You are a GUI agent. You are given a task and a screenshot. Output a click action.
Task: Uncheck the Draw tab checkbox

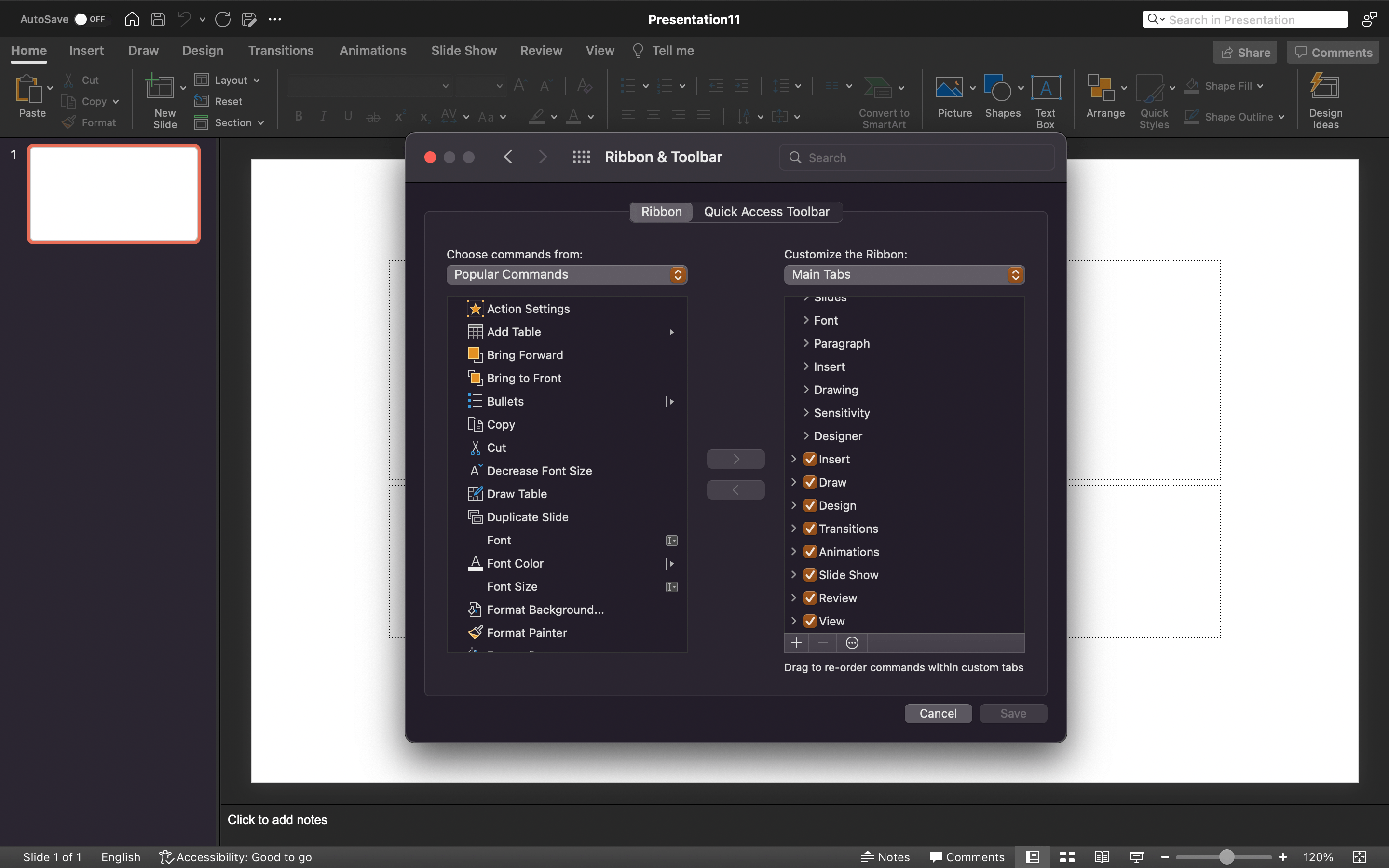(x=810, y=482)
